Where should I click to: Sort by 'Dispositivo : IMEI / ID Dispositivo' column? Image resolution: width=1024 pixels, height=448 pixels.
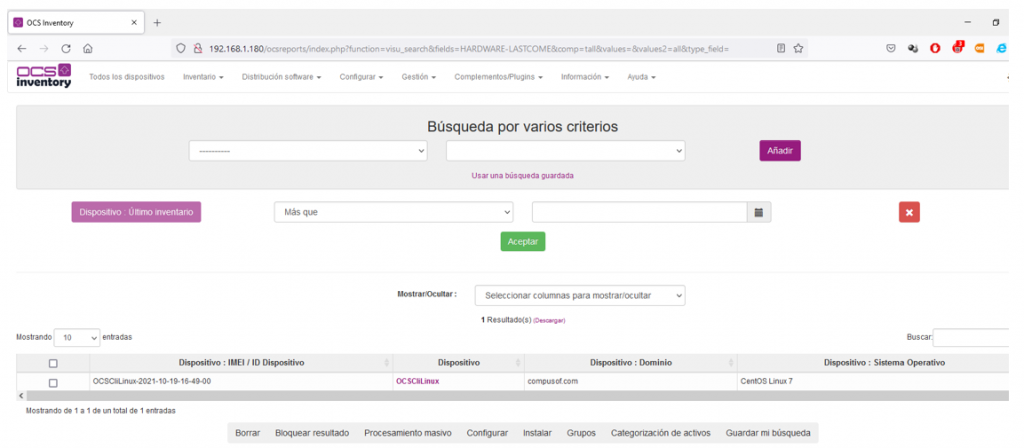[241, 362]
